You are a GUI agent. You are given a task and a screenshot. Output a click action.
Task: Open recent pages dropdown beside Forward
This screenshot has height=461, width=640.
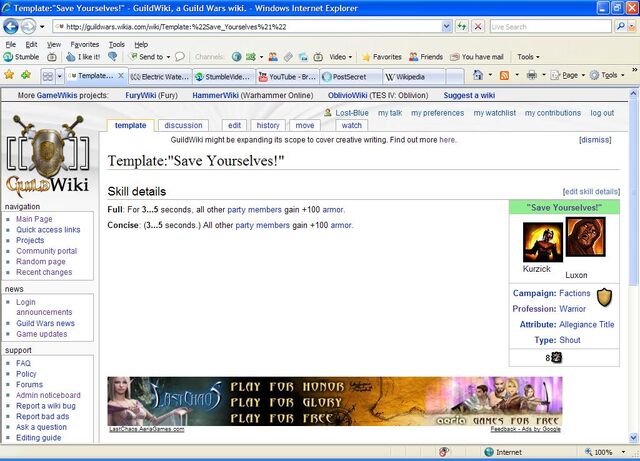pos(42,27)
